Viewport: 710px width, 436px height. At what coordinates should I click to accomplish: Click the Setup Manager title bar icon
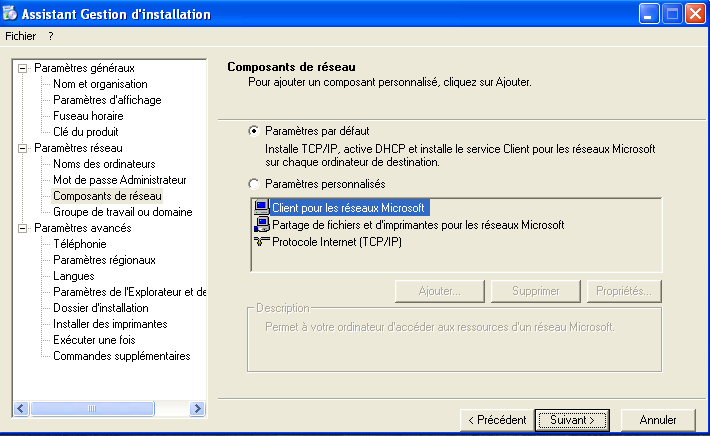pos(10,13)
